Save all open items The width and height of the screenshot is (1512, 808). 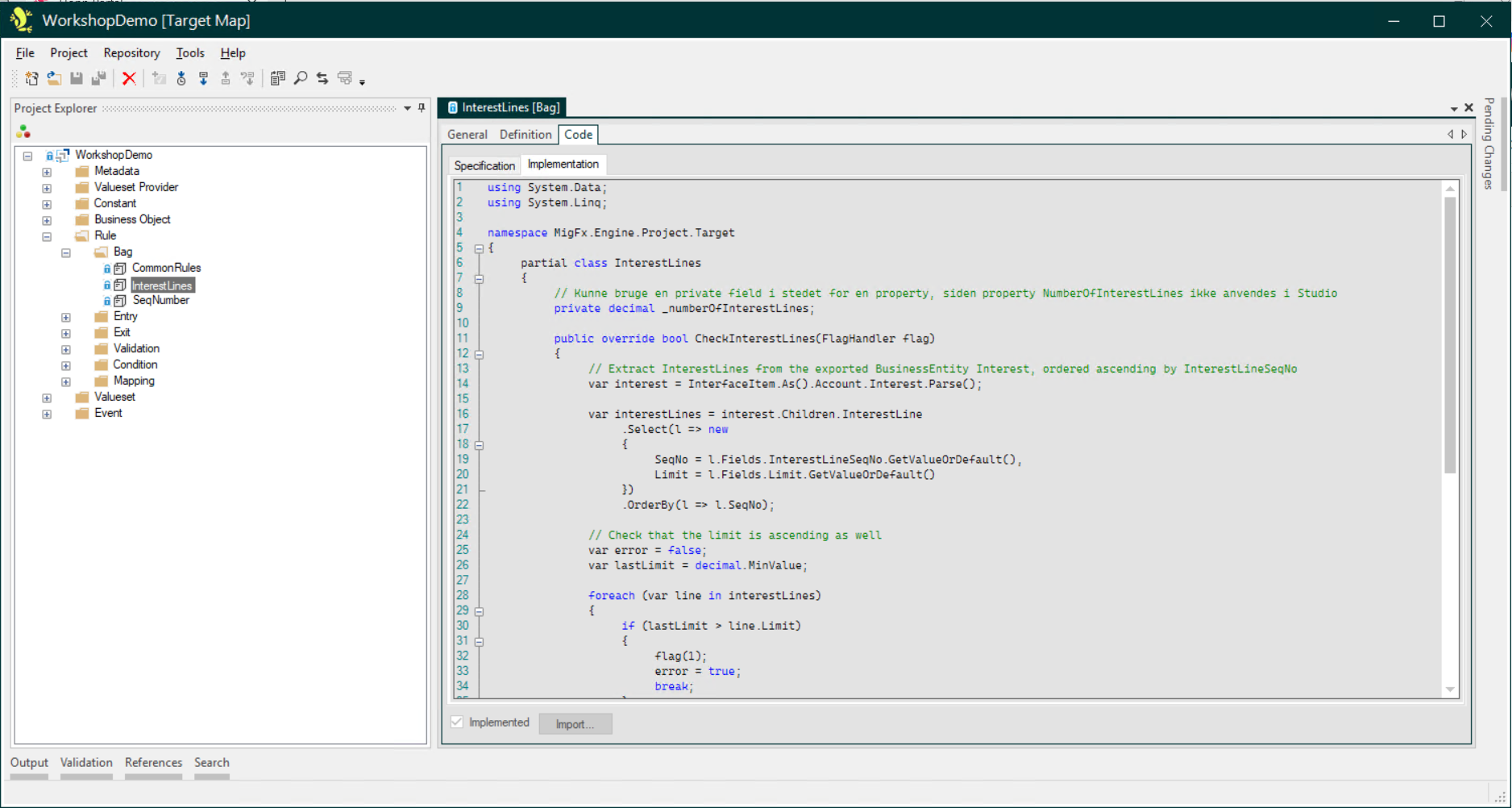(99, 78)
